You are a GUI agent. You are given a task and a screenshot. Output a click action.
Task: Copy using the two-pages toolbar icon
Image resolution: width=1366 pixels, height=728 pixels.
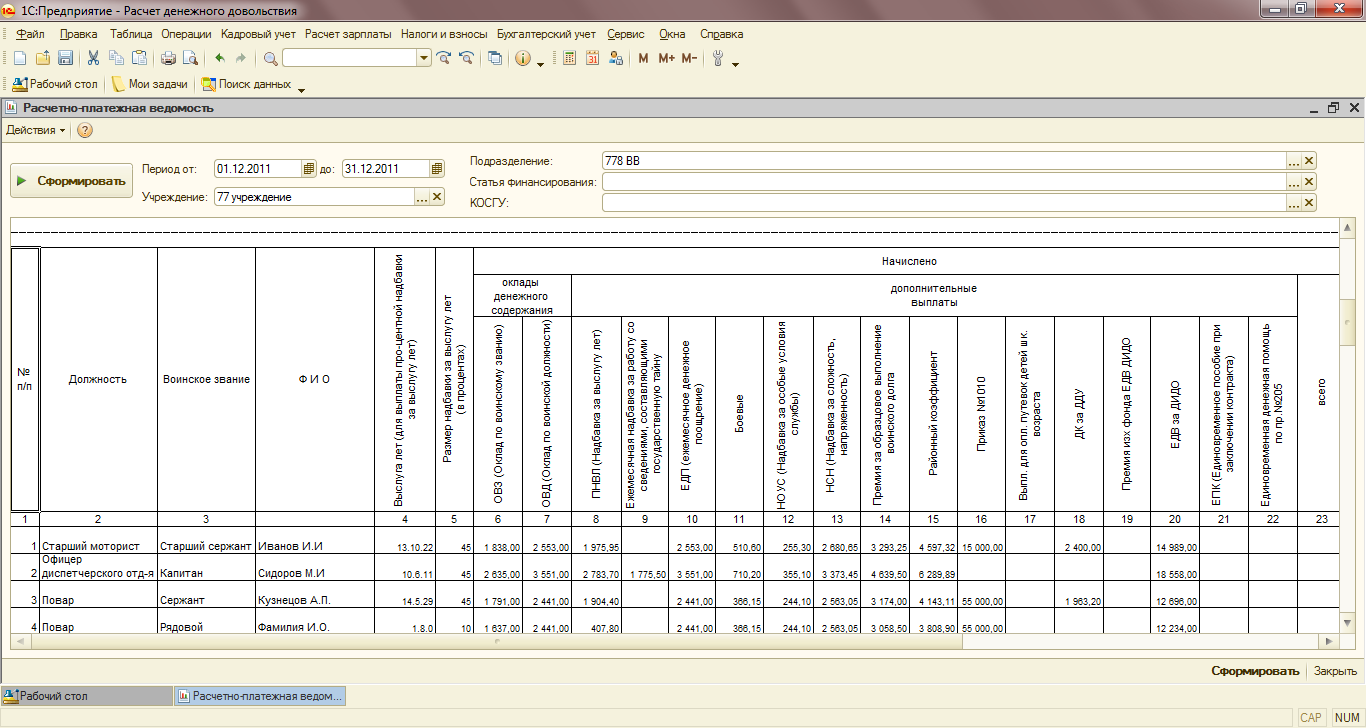click(x=117, y=59)
